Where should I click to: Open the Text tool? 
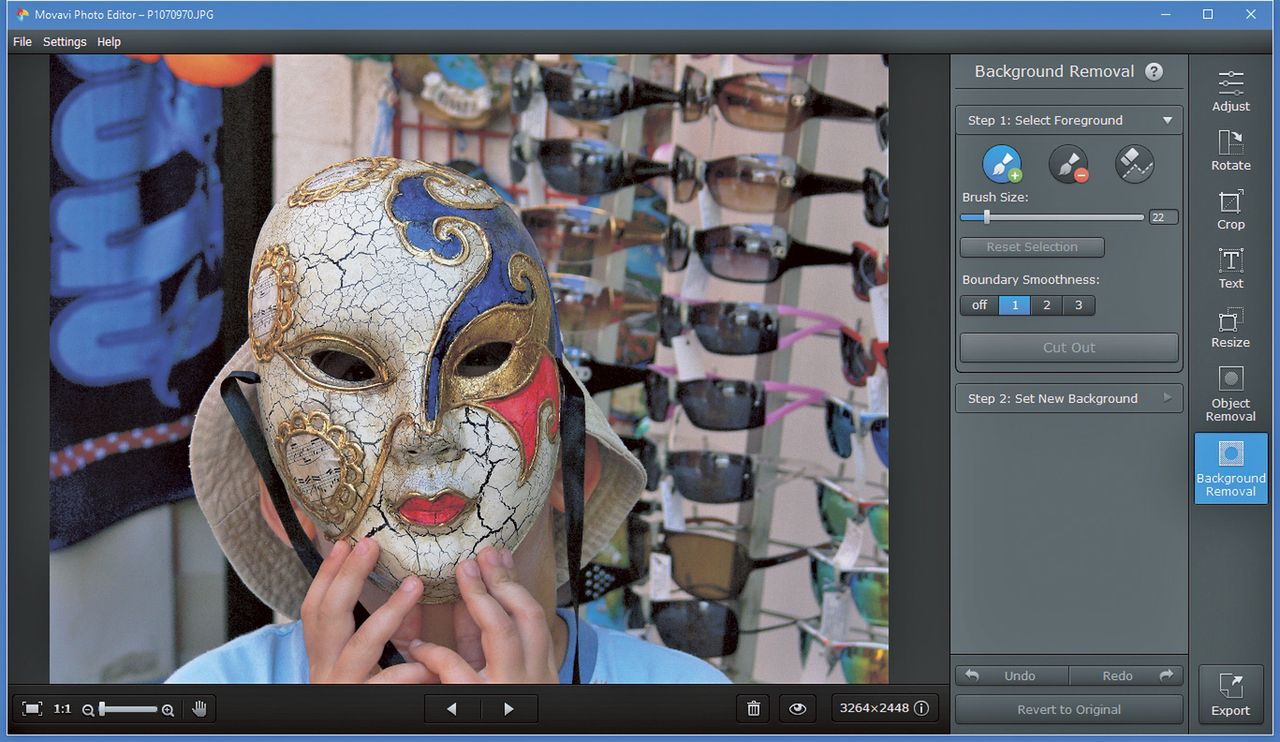1231,268
